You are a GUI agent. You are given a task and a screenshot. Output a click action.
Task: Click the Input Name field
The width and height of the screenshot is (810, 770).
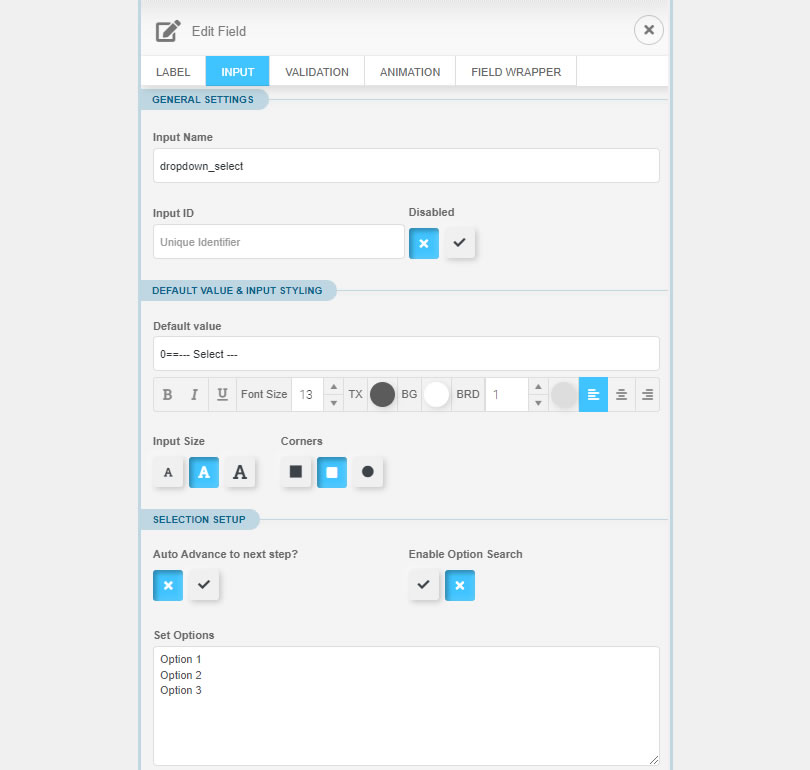tap(406, 166)
